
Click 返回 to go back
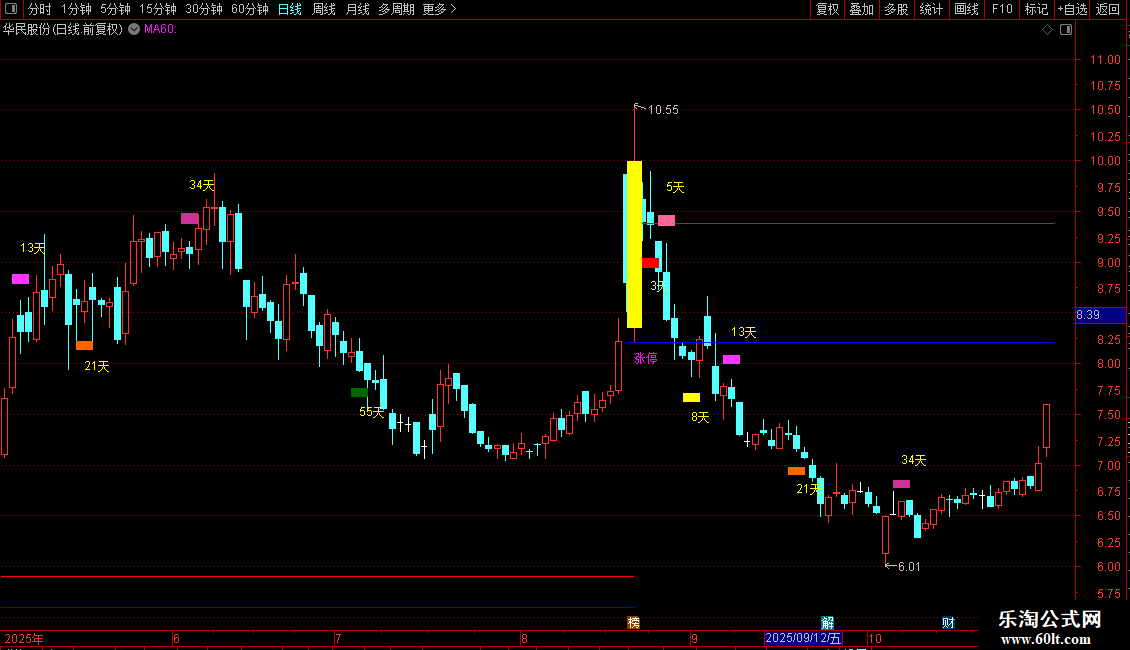(x=1108, y=9)
